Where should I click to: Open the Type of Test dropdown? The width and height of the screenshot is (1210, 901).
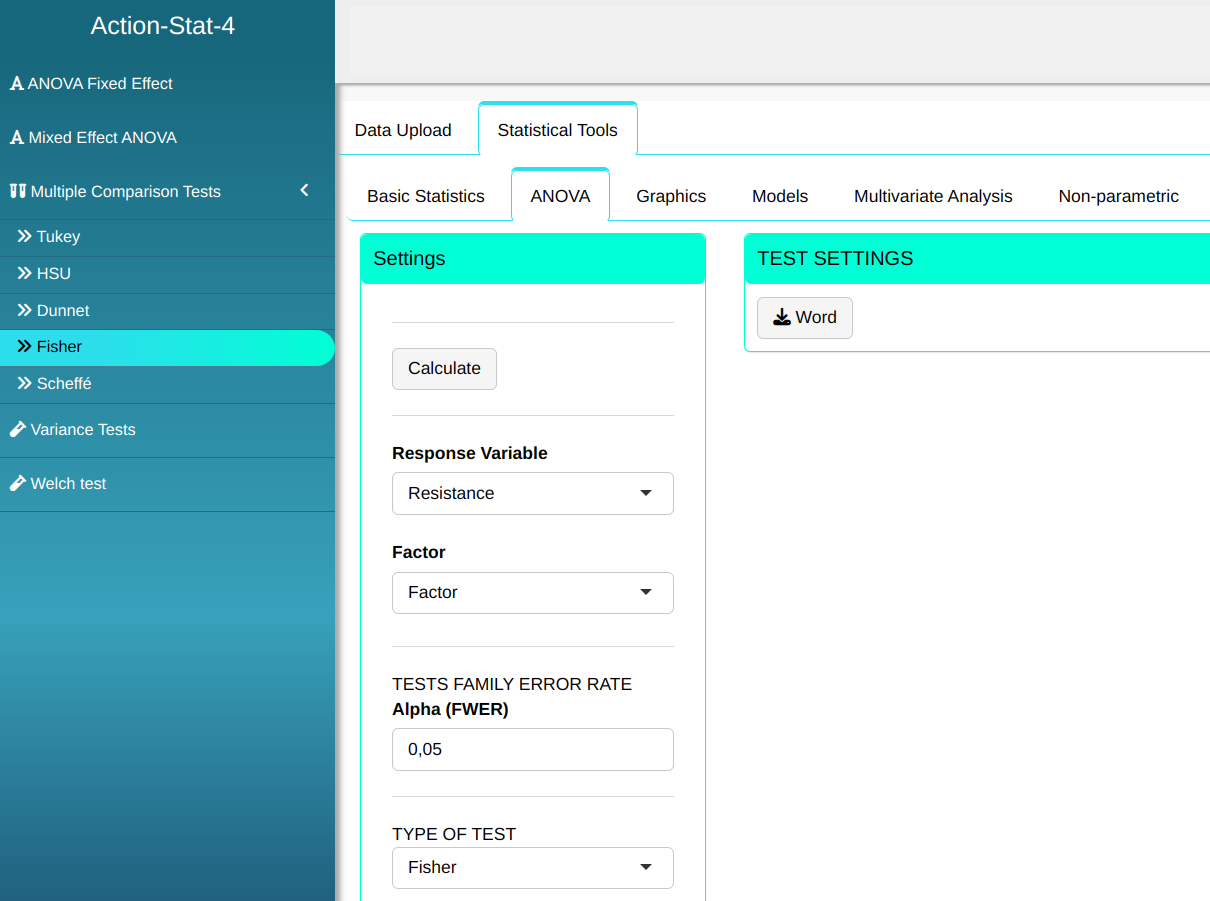coord(532,868)
